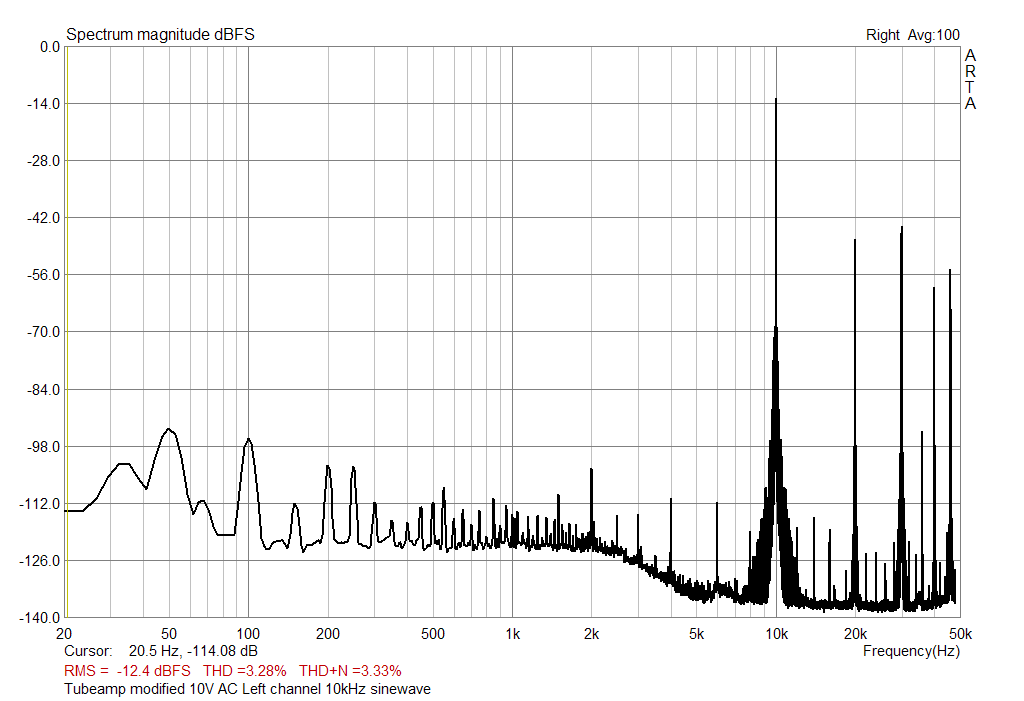Click the tall fundamental peak at 10kHz

click(777, 150)
